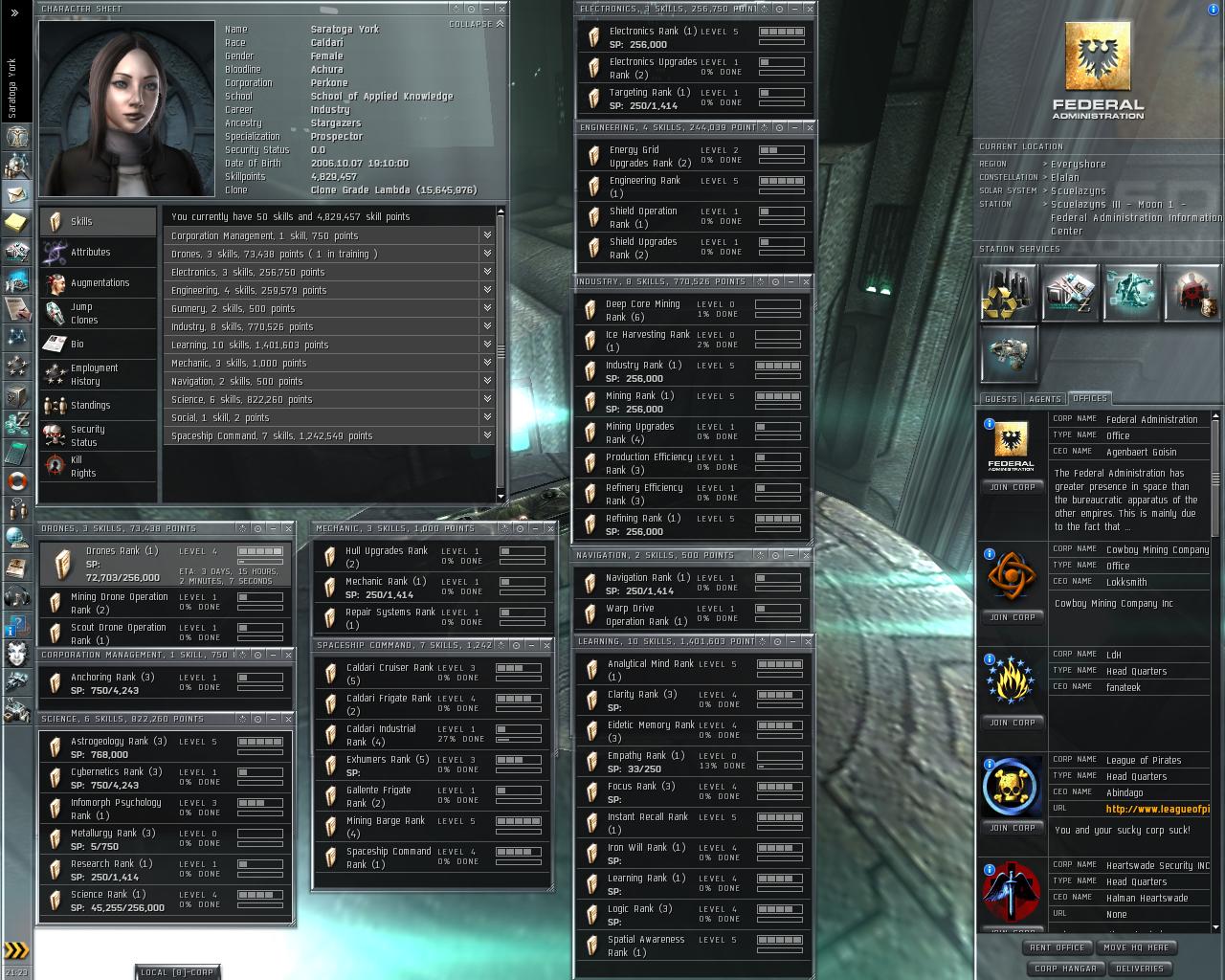
Task: Toggle pin on the Navigation skills window
Action: point(781,555)
